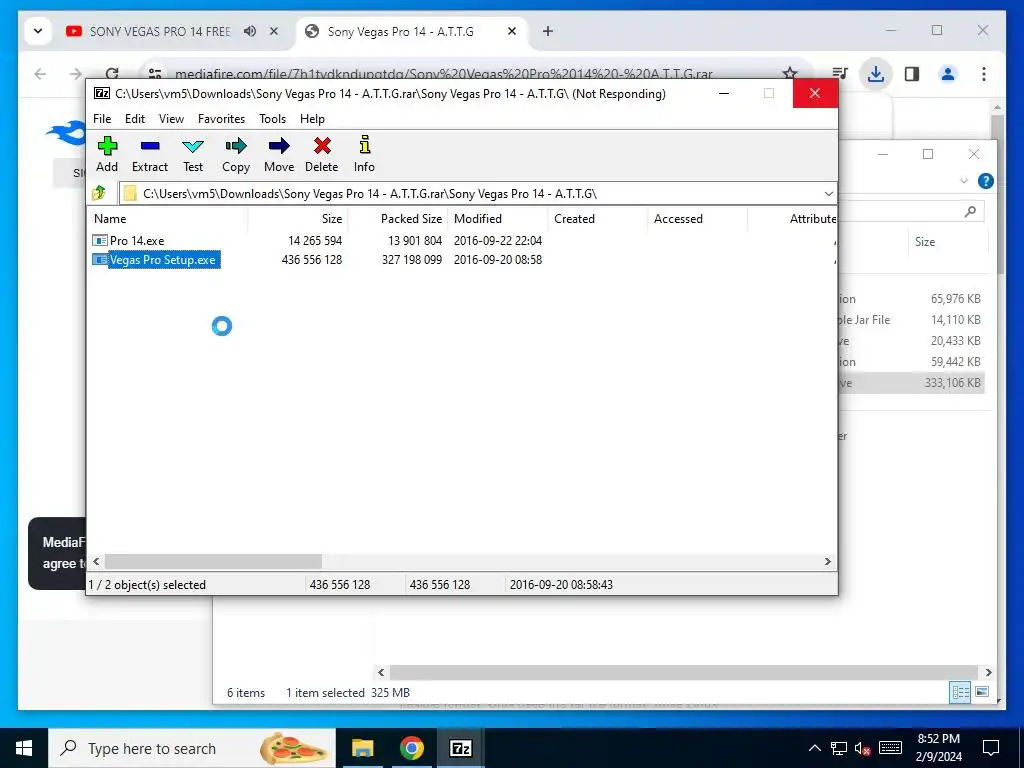Switch File Explorer to large icons view
Viewport: 1024px width, 768px height.
[982, 692]
